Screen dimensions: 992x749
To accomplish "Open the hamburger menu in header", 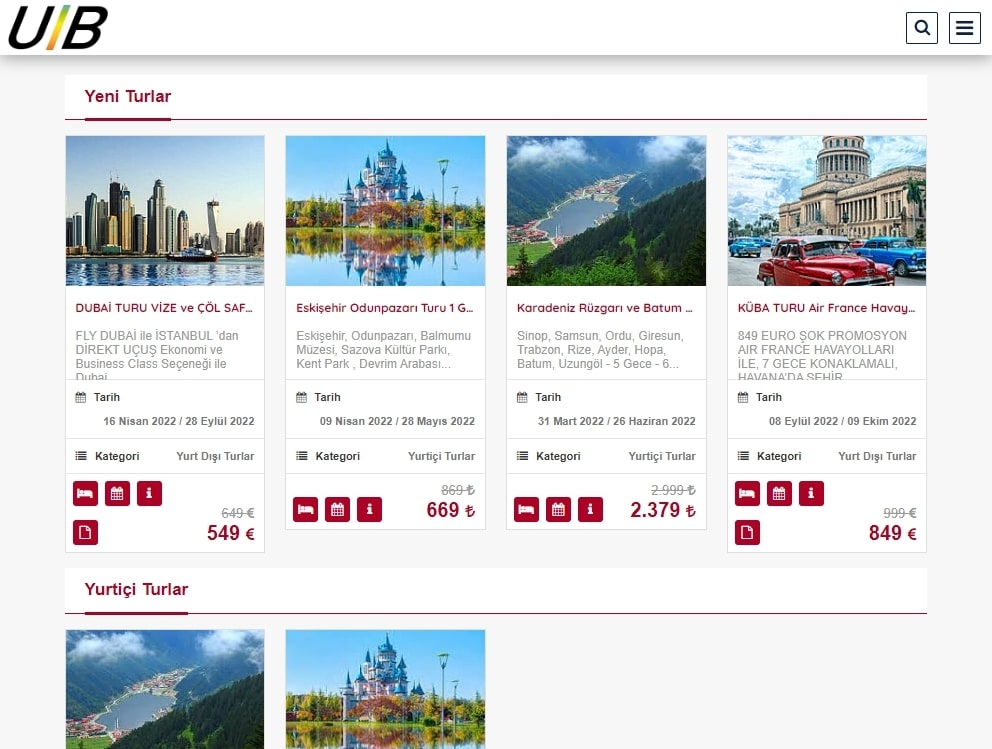I will point(964,28).
